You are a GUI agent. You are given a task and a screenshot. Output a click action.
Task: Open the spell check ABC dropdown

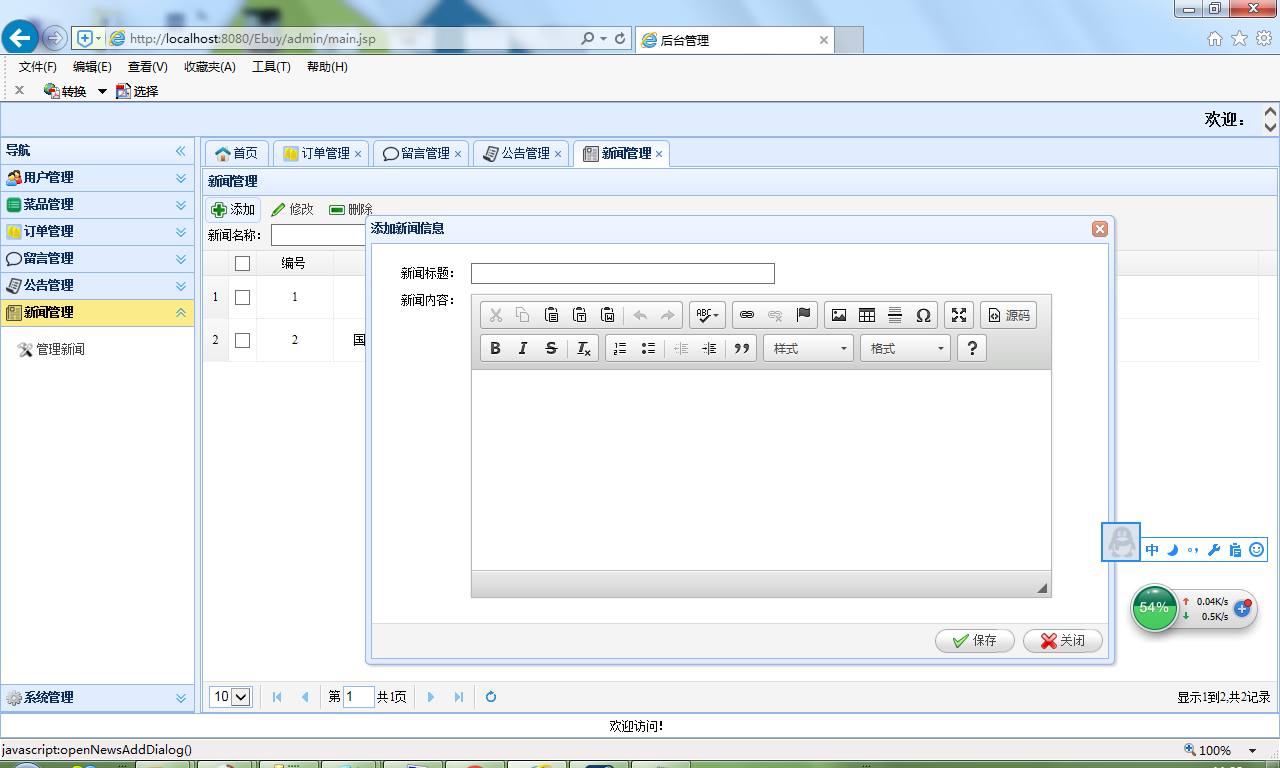click(706, 315)
